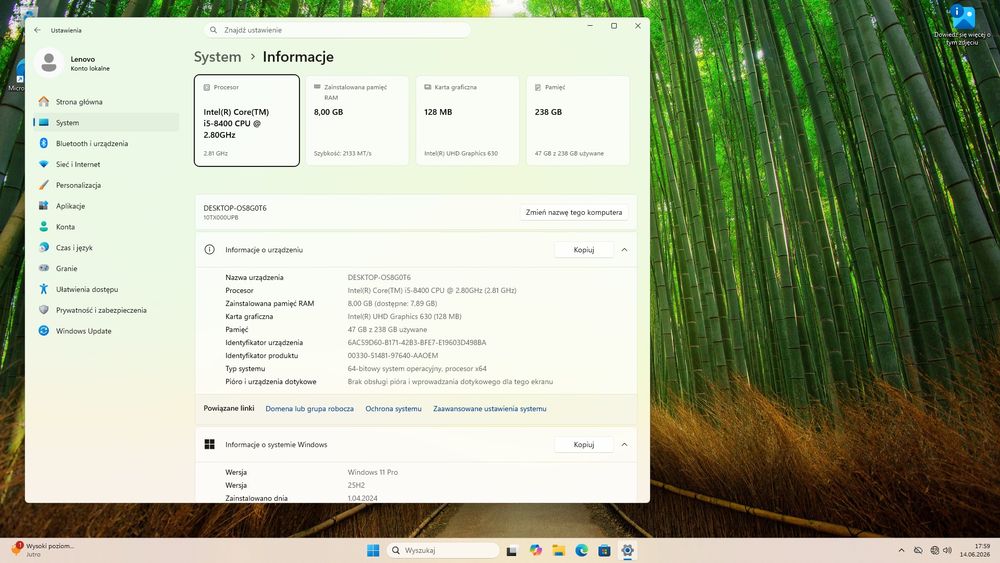Image resolution: width=1000 pixels, height=563 pixels.
Task: Open Domena lub grupa robocza link
Action: pyautogui.click(x=309, y=409)
